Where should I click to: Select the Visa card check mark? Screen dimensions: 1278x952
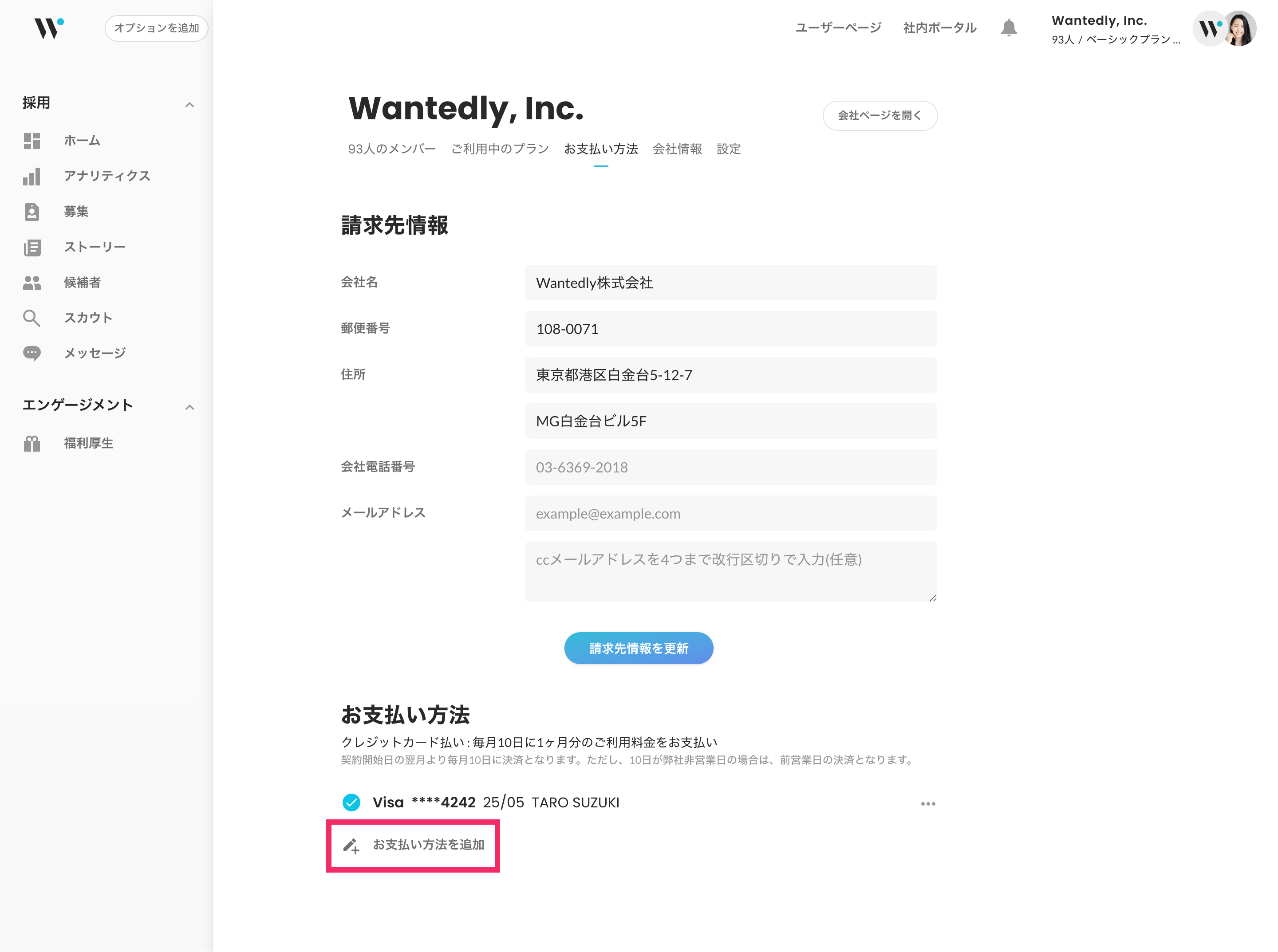[x=351, y=802]
